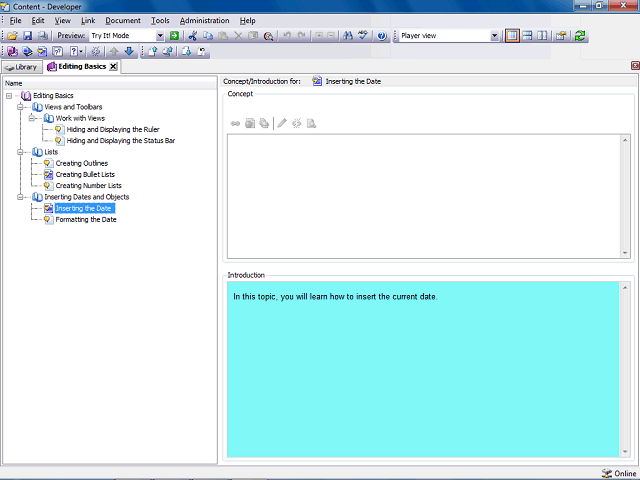Click the Check In document icon
The image size is (640, 480).
(x=152, y=51)
